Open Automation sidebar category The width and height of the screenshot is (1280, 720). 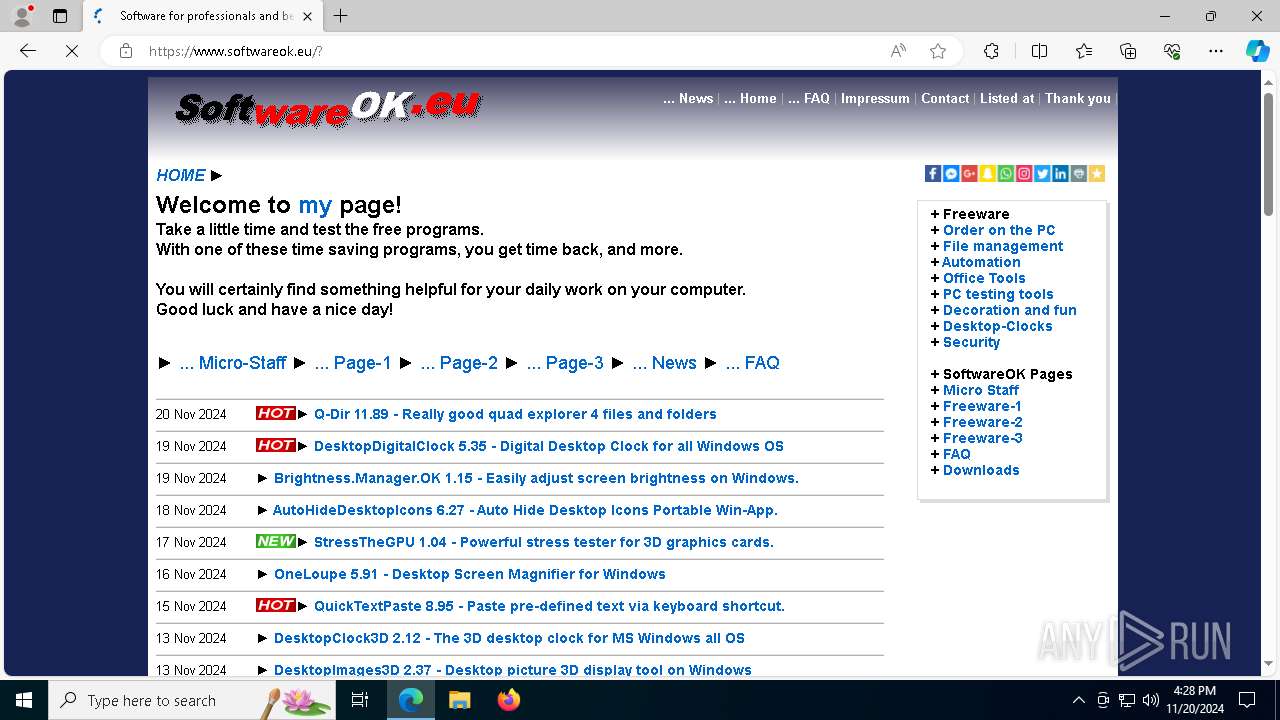(981, 262)
